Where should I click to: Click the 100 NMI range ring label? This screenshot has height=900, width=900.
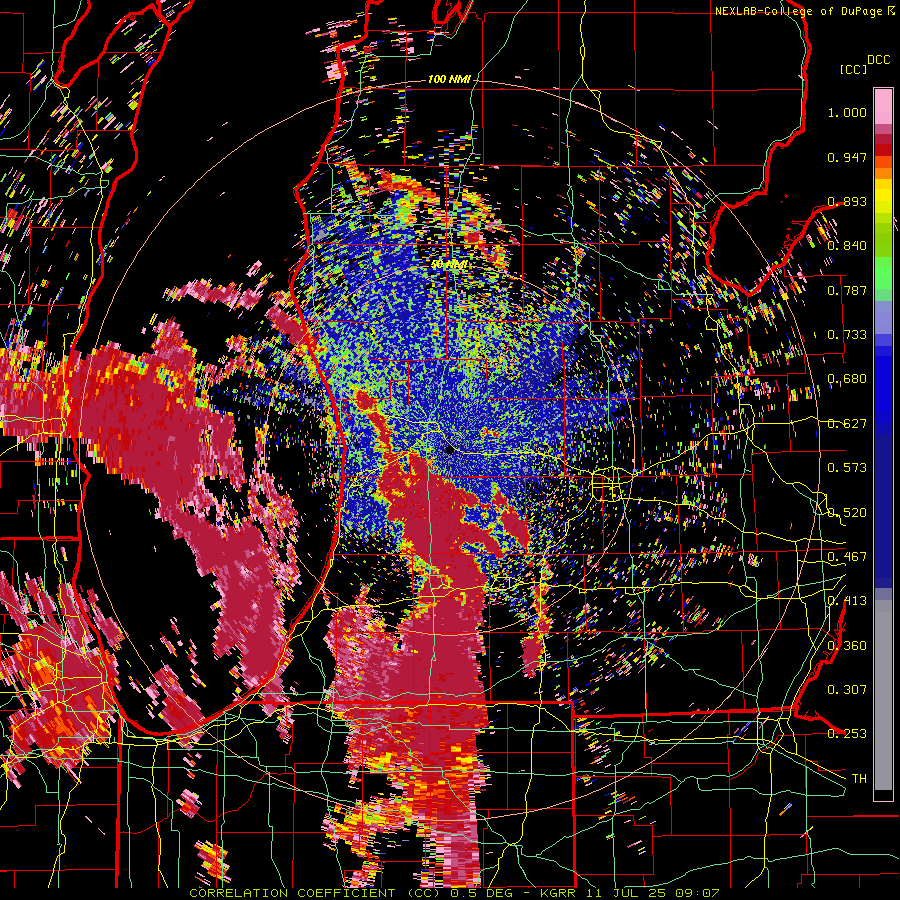point(449,79)
